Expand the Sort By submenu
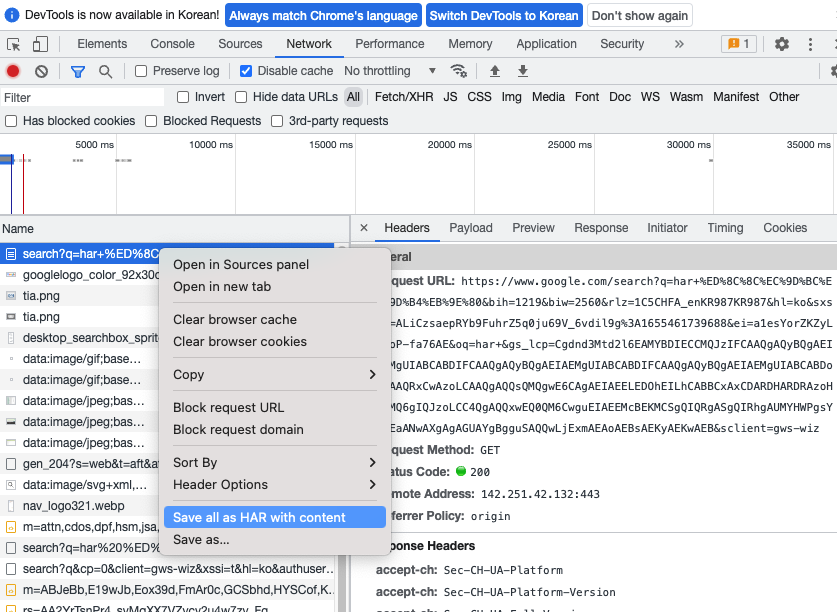This screenshot has width=837, height=612. [274, 462]
